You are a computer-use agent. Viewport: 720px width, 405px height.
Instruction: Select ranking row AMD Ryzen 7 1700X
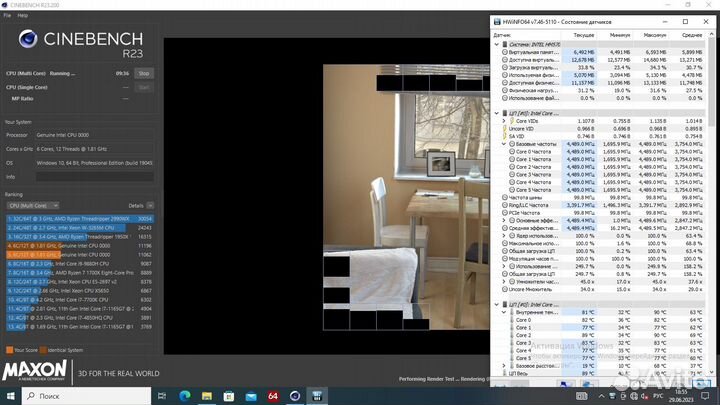[80, 273]
